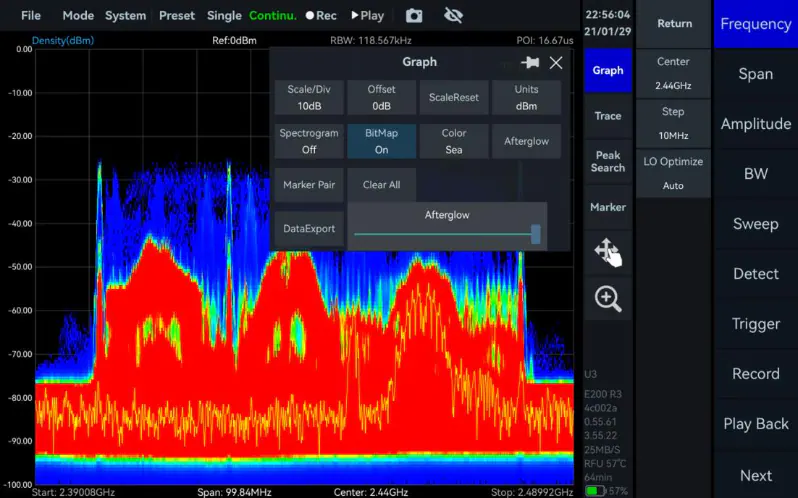Open the Mode menu
Screen dimensions: 798x498
[78, 16]
